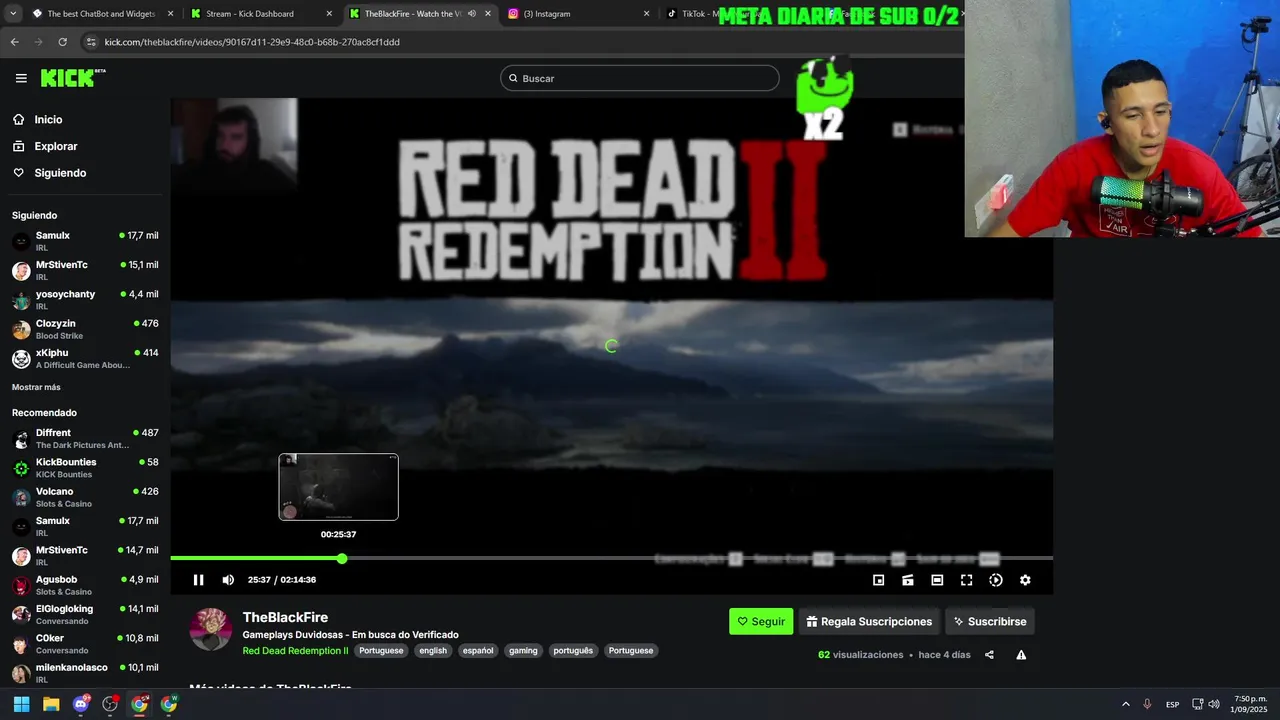This screenshot has width=1280, height=720.
Task: View site information icon in address bar
Action: pos(91,42)
